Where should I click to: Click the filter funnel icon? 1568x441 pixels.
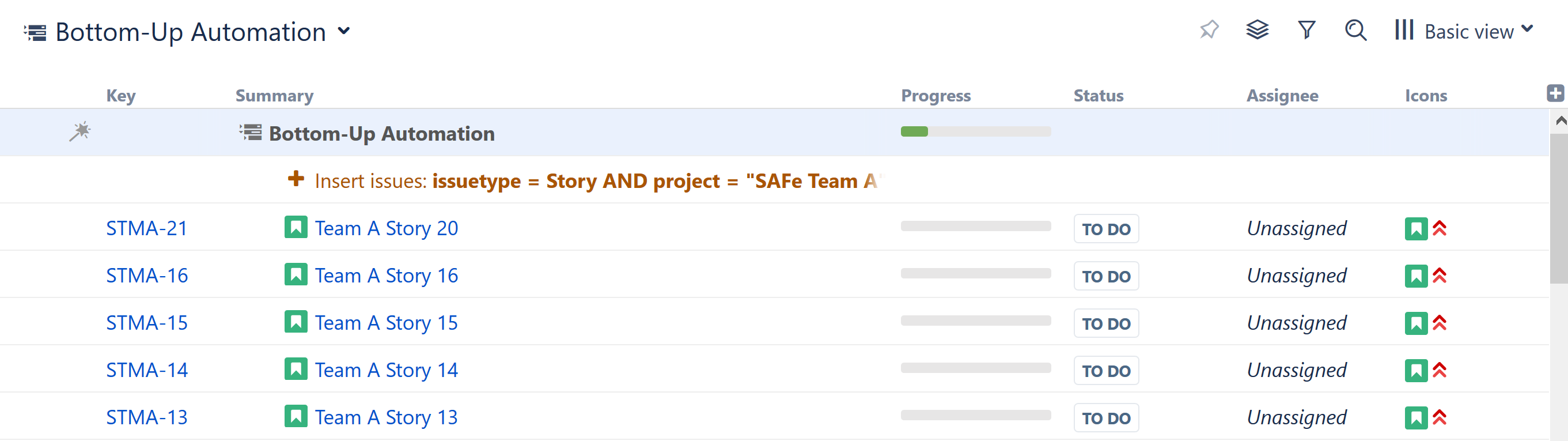tap(1306, 30)
